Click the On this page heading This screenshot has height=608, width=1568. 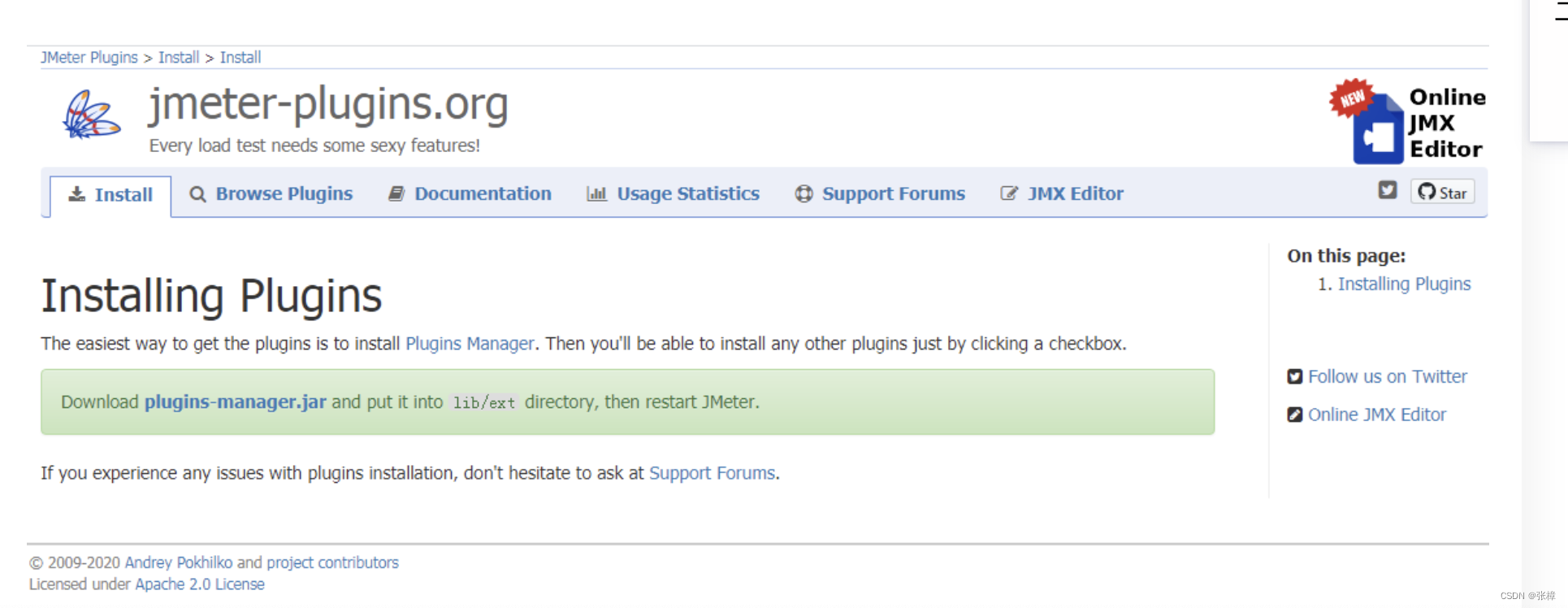pyautogui.click(x=1346, y=256)
